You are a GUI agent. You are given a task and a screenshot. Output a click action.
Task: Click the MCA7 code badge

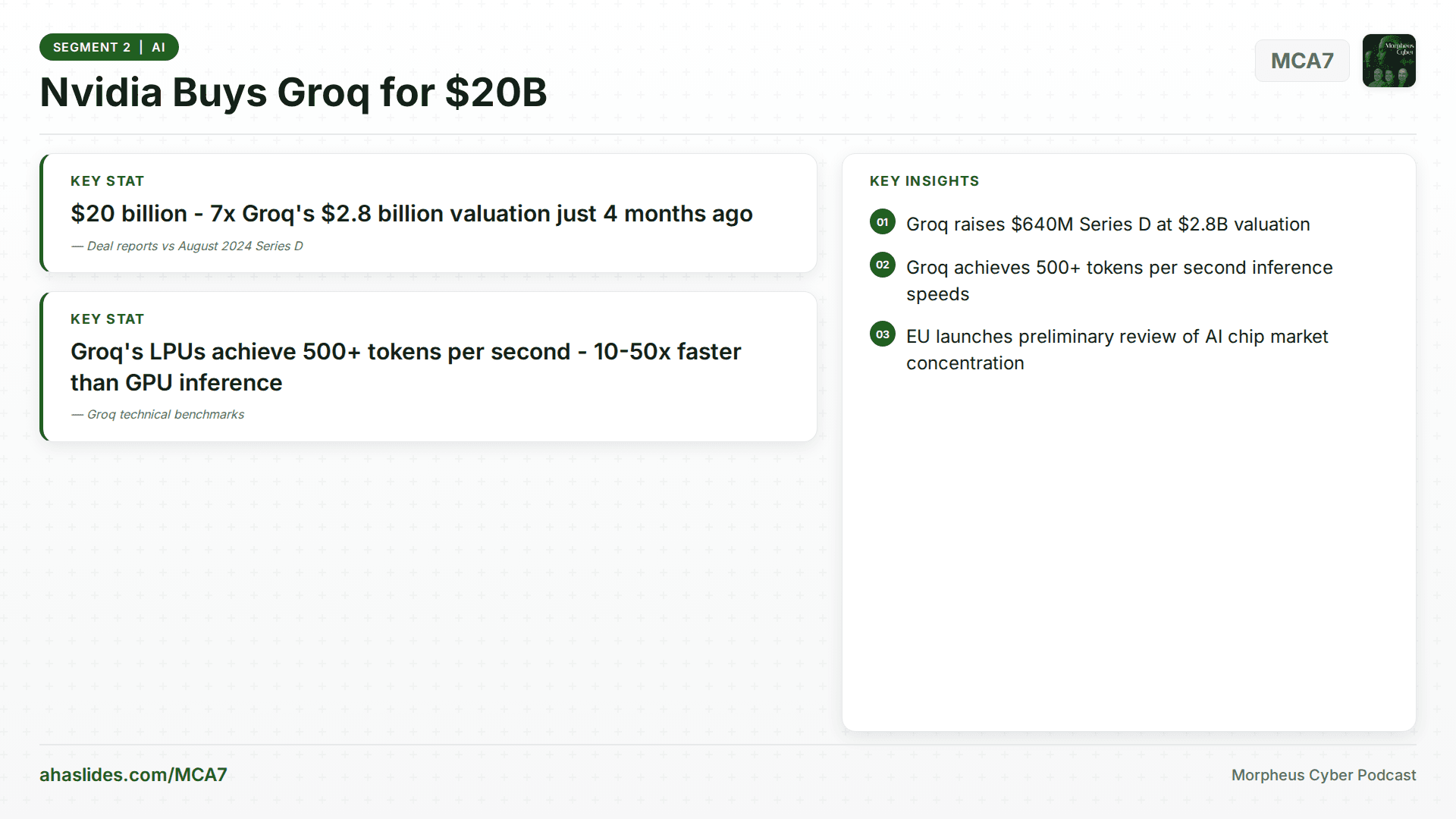click(1301, 61)
